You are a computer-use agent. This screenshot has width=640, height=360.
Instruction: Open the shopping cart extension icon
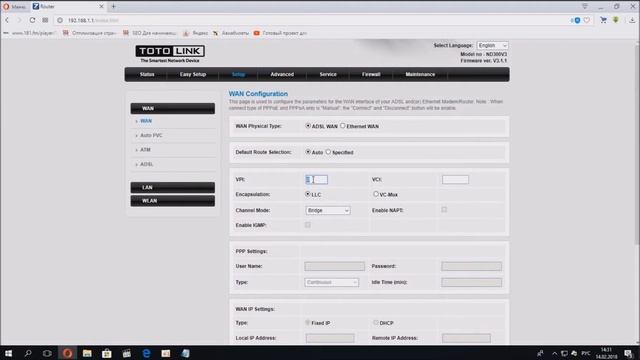[603, 20]
